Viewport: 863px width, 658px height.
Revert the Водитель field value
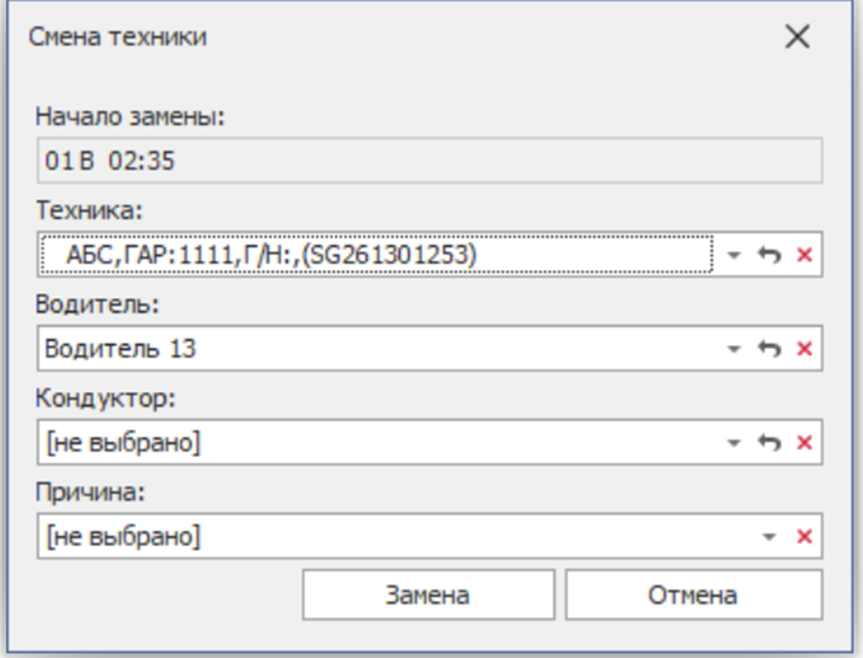[768, 349]
